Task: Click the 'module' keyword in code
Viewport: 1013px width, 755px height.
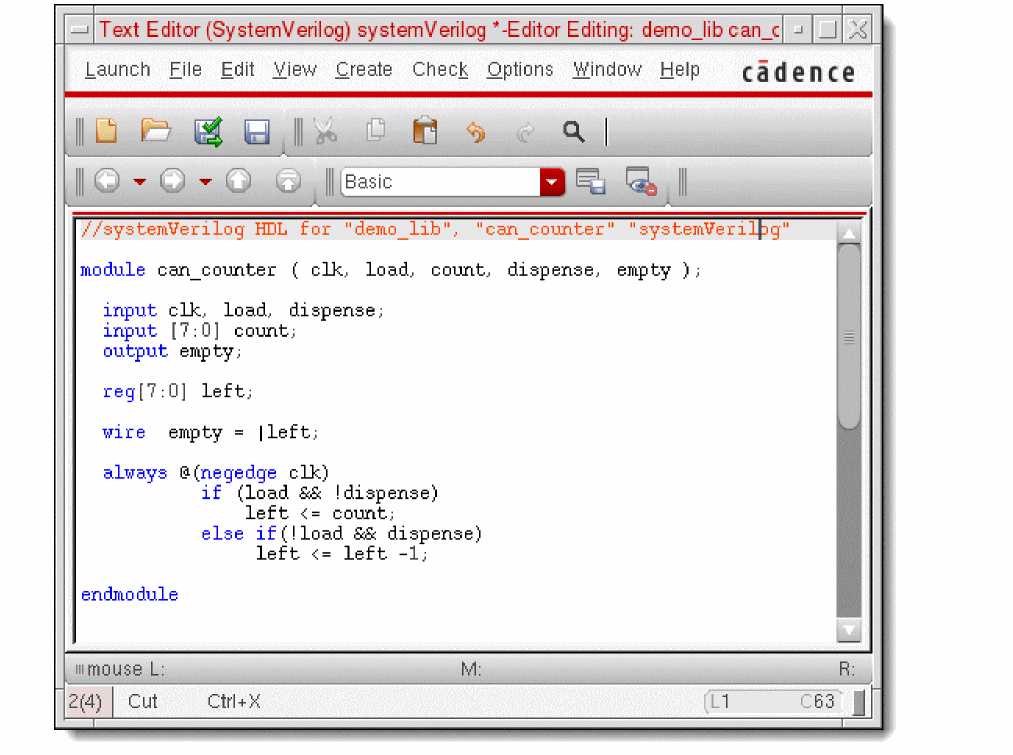Action: 112,269
